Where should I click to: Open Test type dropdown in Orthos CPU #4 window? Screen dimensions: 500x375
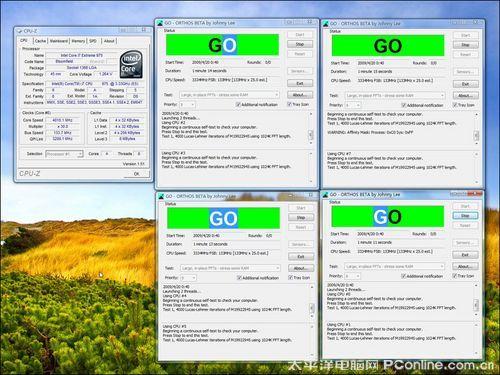point(230,268)
